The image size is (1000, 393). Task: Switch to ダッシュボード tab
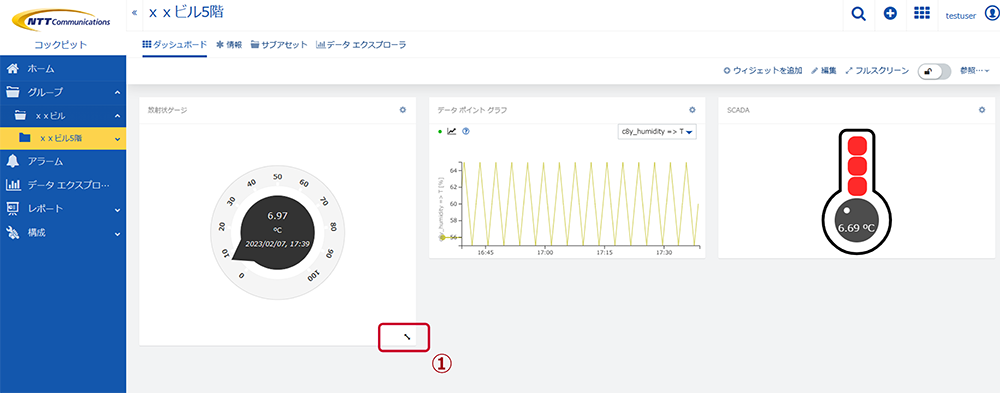(174, 45)
